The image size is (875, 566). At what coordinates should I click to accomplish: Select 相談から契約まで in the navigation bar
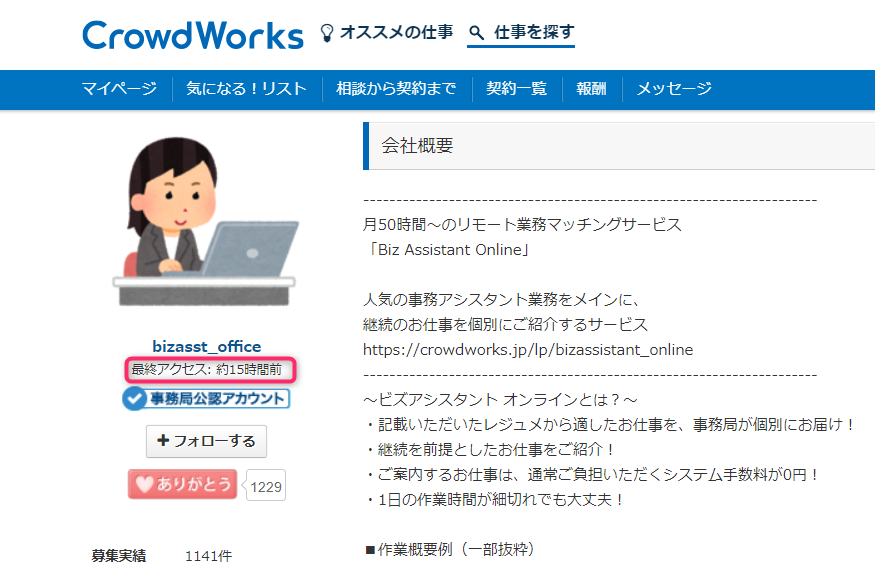tap(396, 89)
